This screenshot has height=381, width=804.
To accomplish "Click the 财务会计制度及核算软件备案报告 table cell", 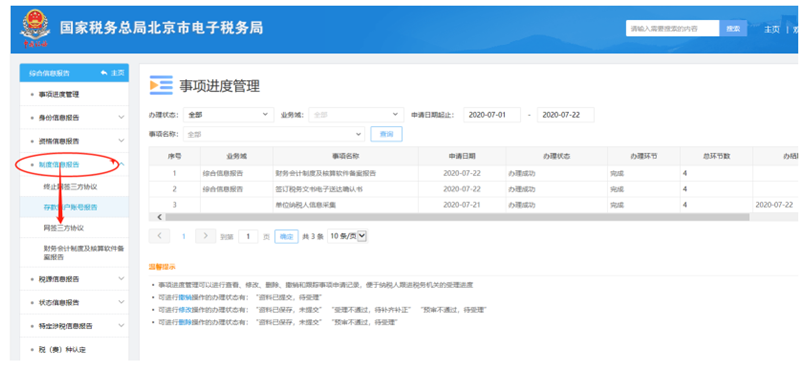I will tap(326, 173).
